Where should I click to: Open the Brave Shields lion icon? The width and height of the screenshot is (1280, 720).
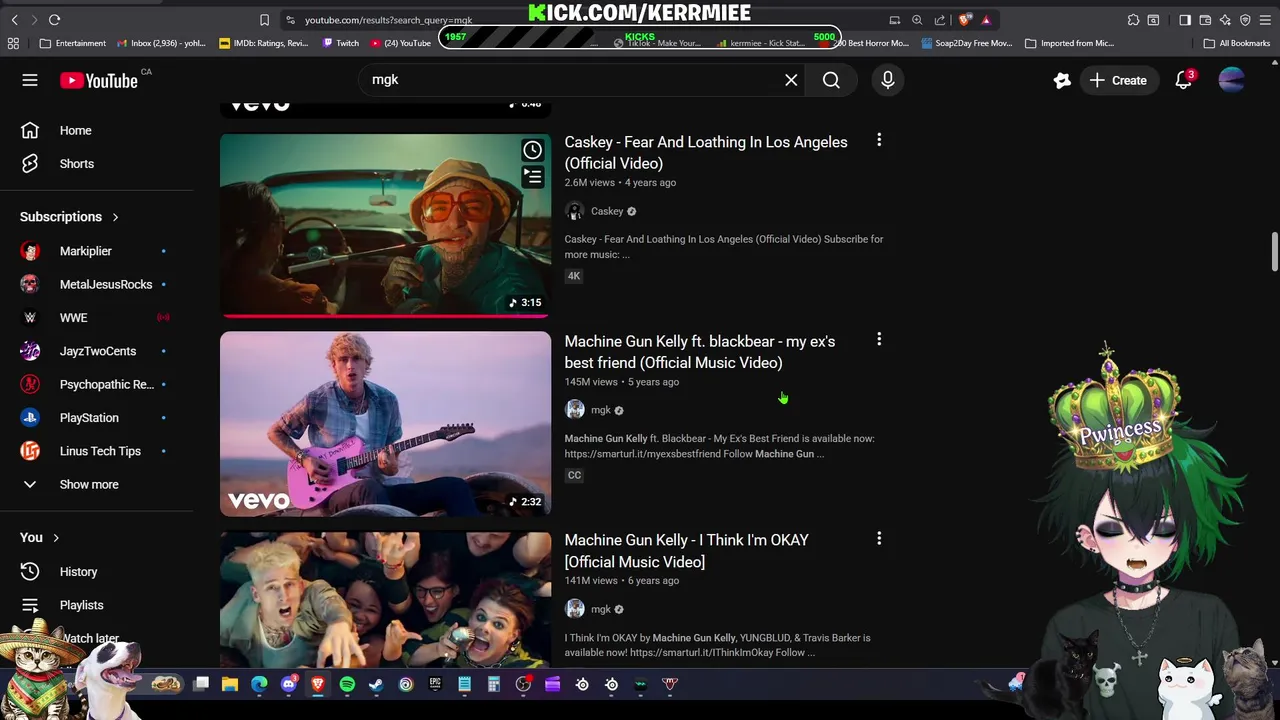[x=964, y=20]
